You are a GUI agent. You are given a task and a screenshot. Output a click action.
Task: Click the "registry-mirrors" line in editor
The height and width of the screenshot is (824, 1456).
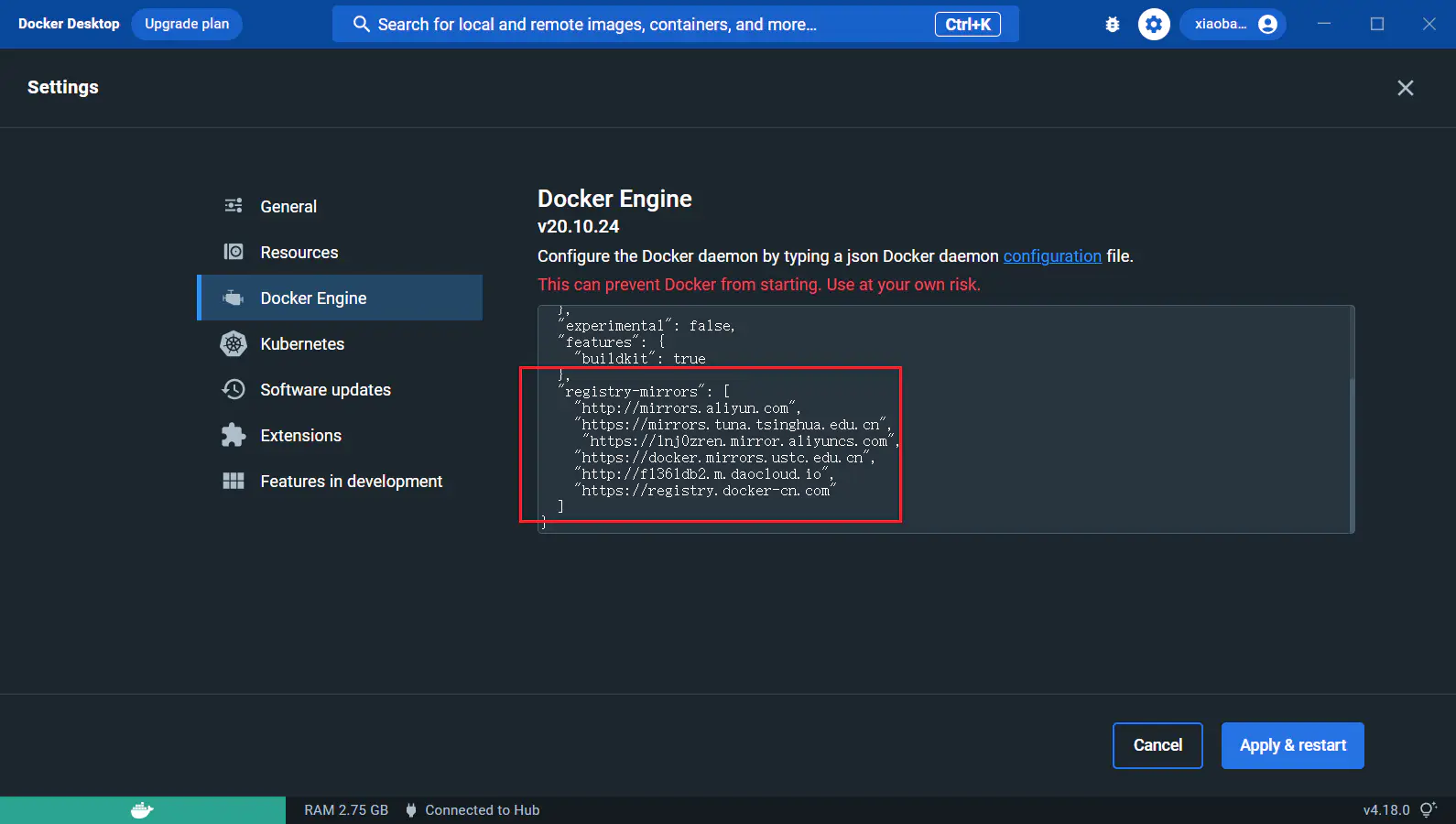(644, 391)
